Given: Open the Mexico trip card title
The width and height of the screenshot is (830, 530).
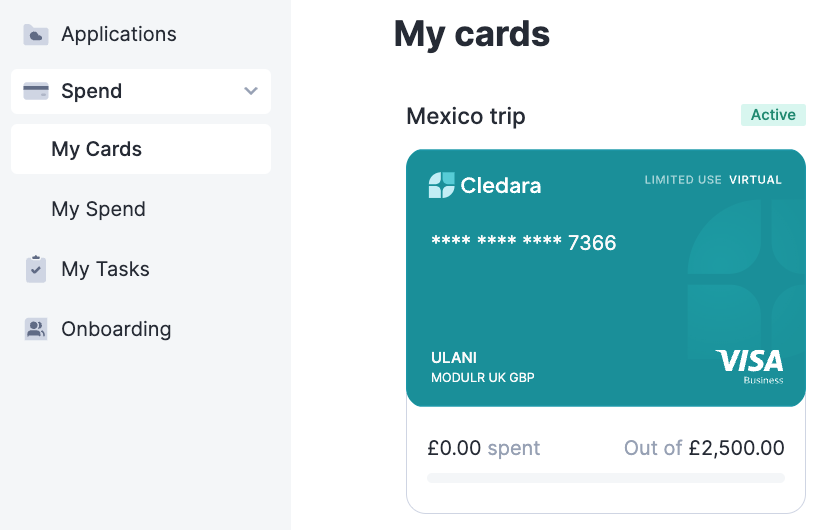Looking at the screenshot, I should (466, 116).
